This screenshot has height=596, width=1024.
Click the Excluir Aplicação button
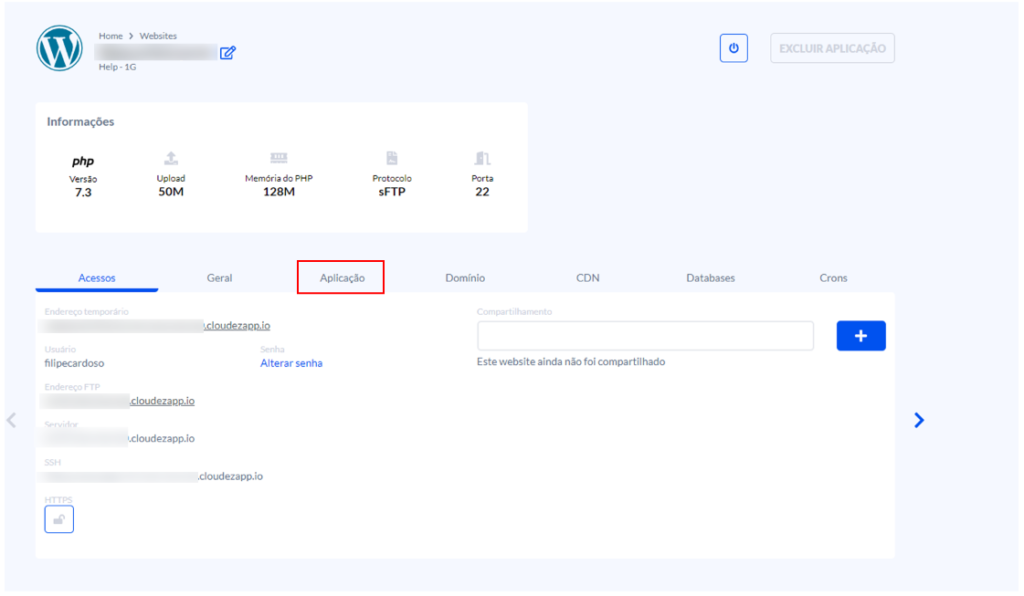[832, 48]
